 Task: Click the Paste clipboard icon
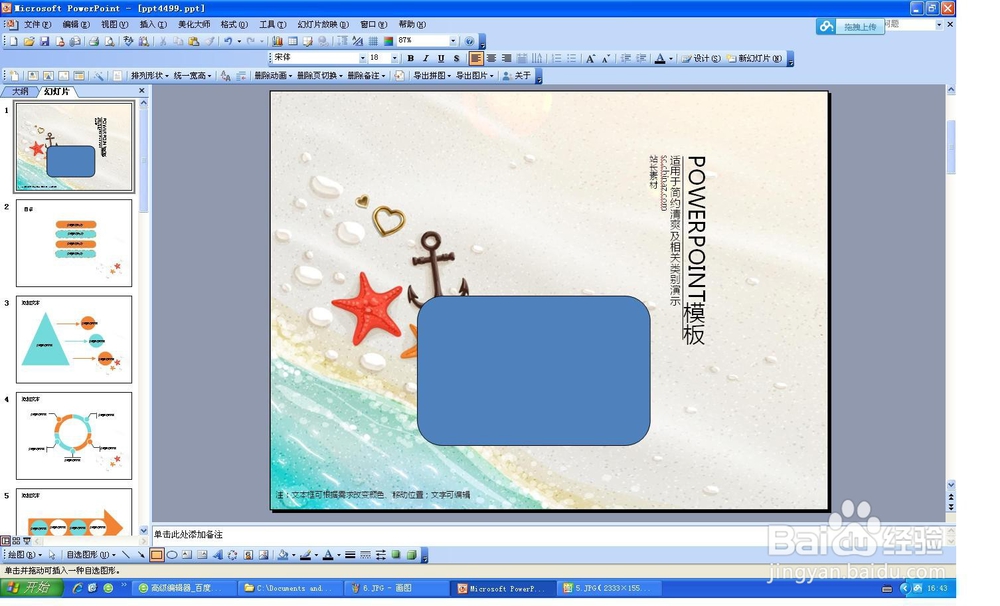tap(193, 41)
